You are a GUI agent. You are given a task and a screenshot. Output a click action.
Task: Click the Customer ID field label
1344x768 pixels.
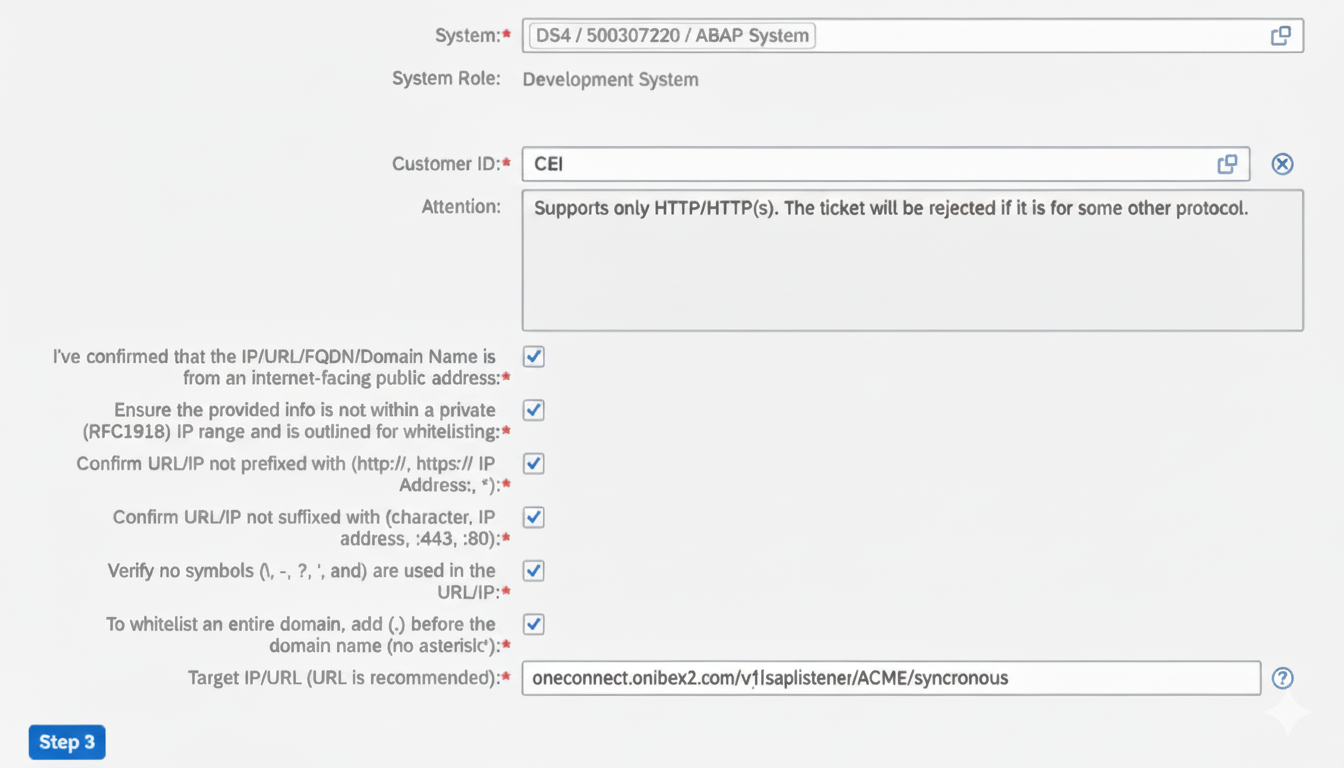[x=445, y=164]
